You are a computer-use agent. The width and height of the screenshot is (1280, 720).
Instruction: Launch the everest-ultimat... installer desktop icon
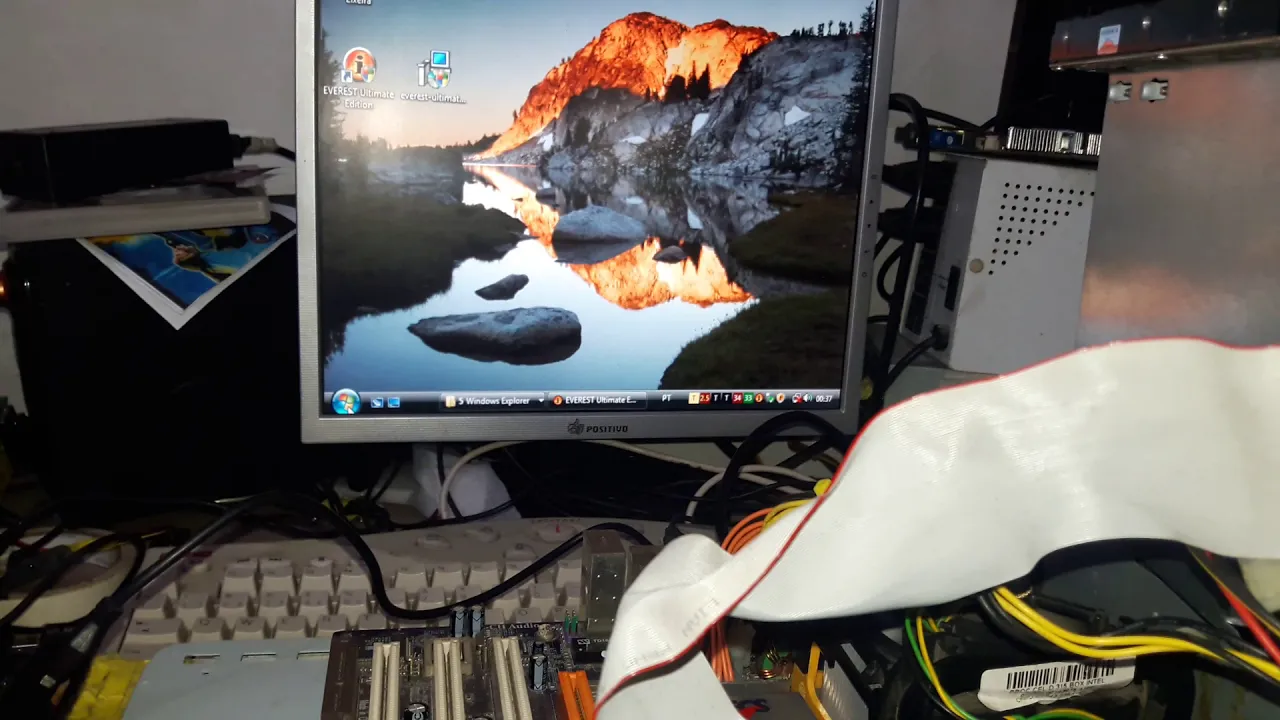433,77
